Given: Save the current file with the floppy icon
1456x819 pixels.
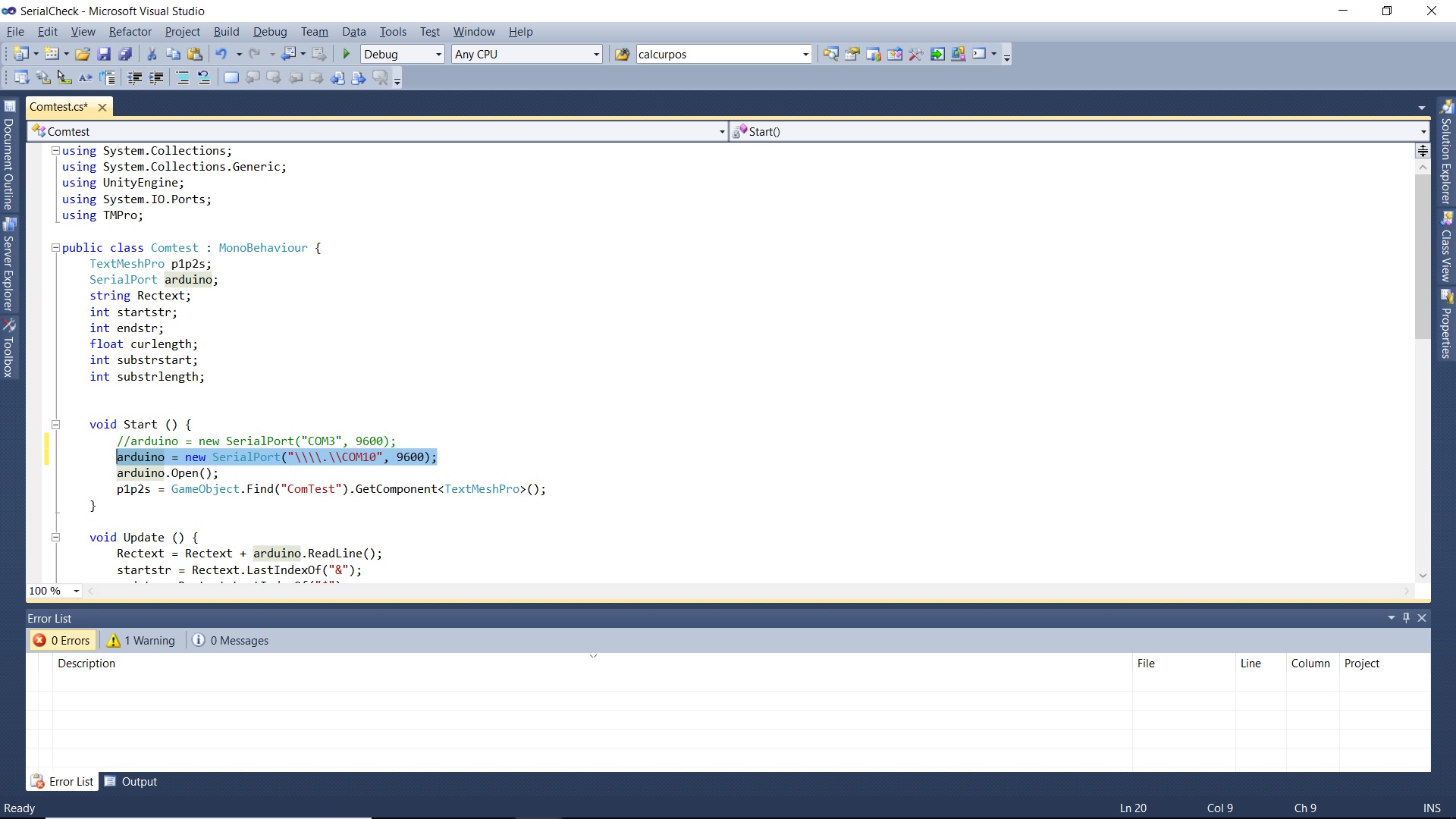Looking at the screenshot, I should point(105,54).
